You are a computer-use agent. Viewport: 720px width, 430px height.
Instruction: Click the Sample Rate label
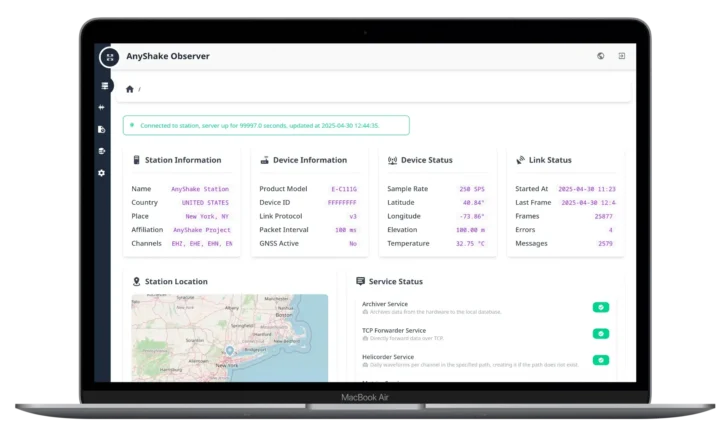click(x=408, y=189)
